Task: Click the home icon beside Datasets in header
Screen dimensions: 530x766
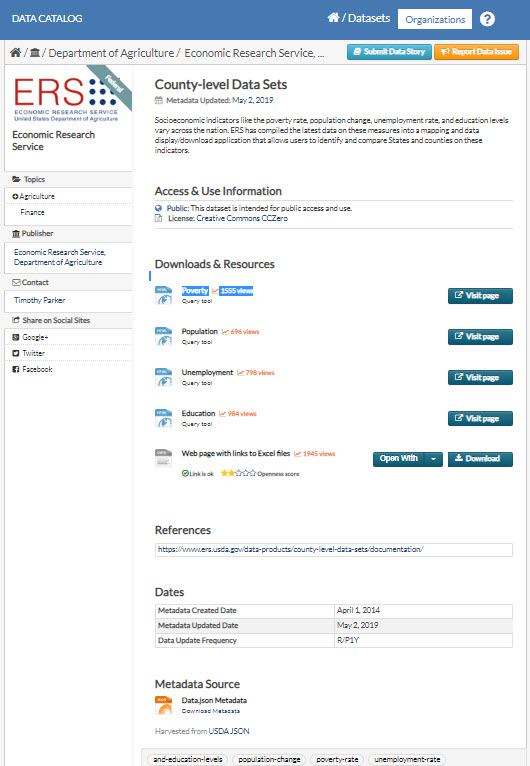Action: pyautogui.click(x=333, y=18)
